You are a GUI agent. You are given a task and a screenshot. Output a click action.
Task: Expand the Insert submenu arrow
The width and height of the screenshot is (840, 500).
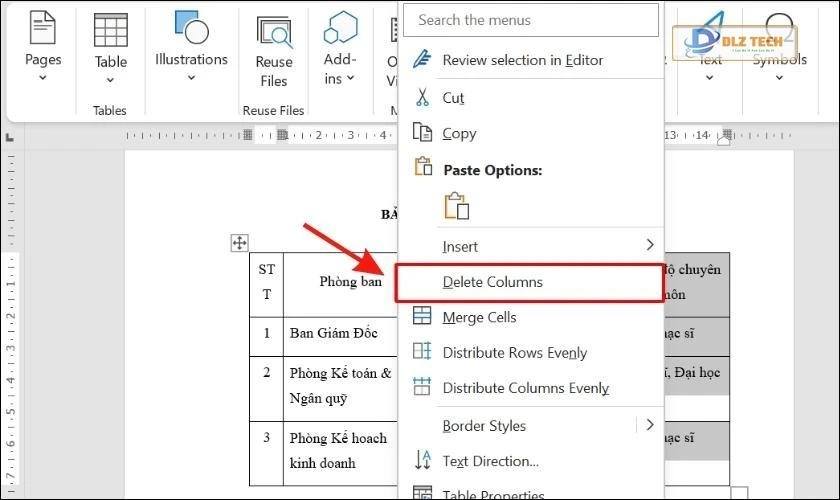click(x=649, y=245)
